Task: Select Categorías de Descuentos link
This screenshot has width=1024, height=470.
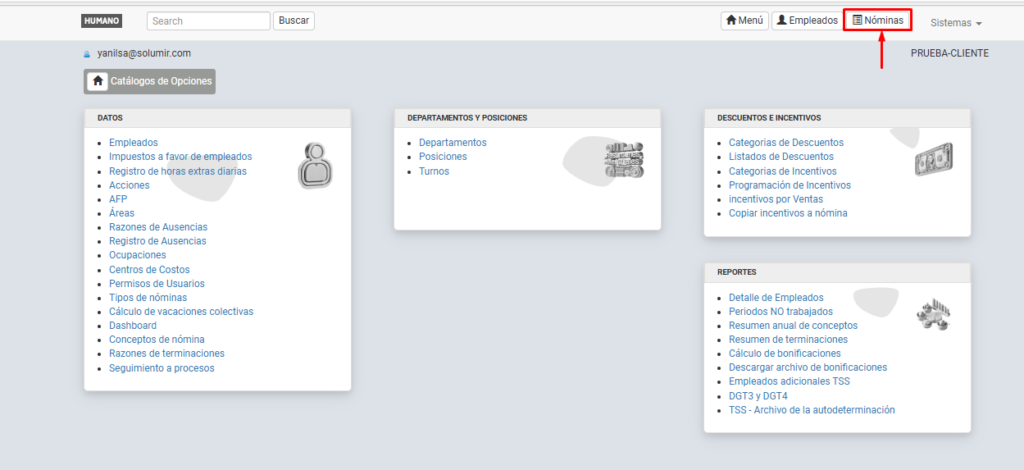Action: [x=785, y=143]
